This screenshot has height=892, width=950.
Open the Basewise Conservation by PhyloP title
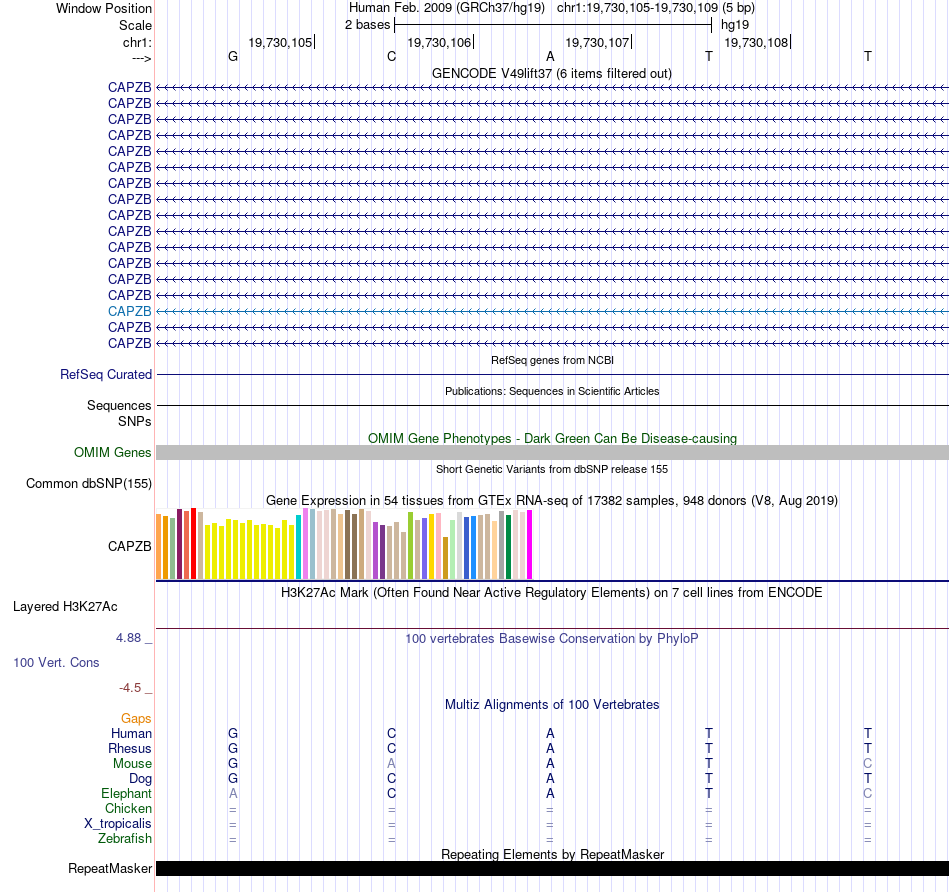pos(552,639)
